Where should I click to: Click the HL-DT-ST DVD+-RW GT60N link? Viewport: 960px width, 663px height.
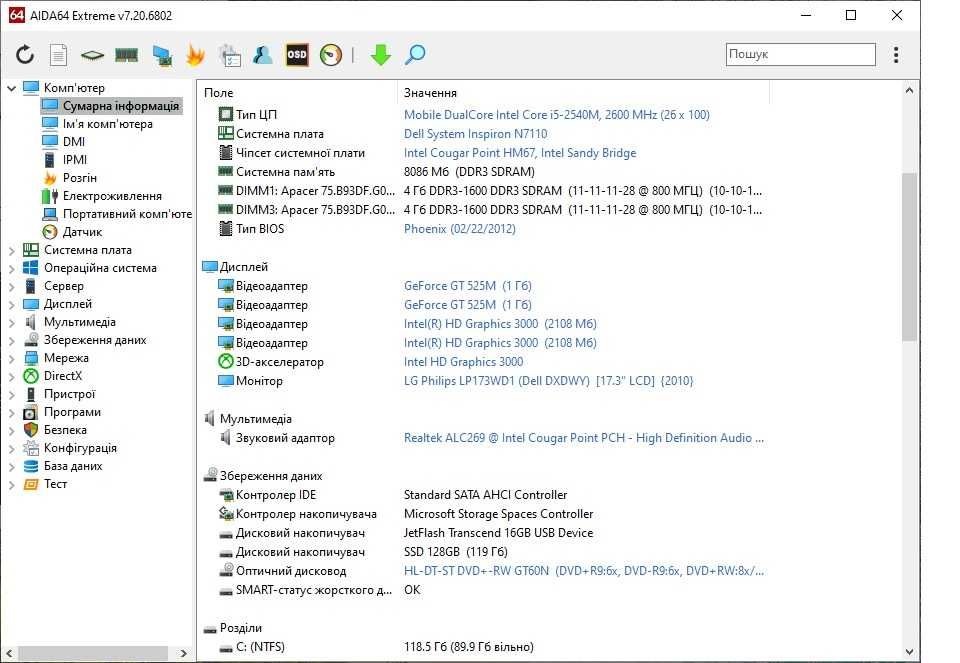pos(583,571)
